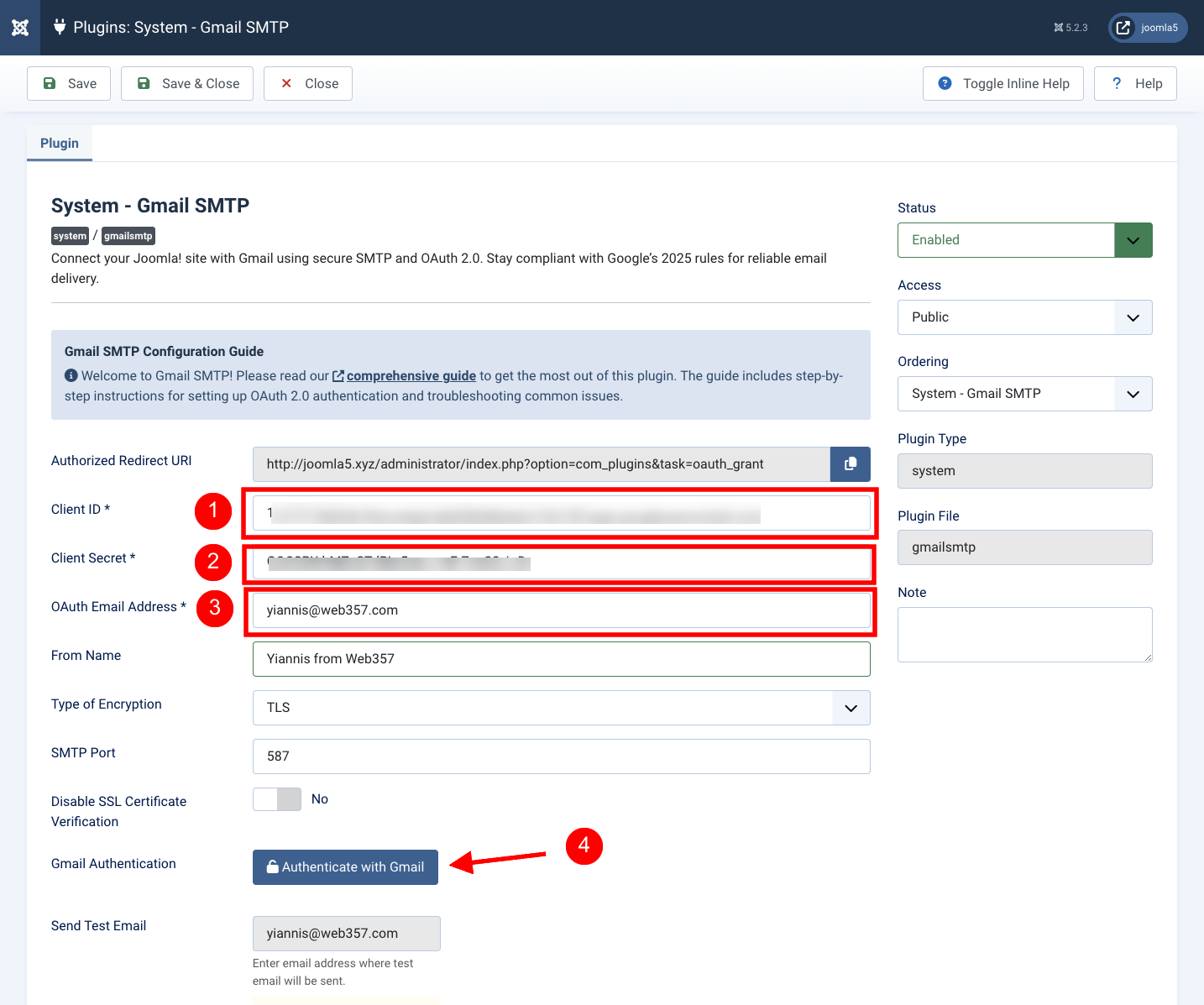
Task: Click the Joomla logo icon
Action: coord(20,28)
